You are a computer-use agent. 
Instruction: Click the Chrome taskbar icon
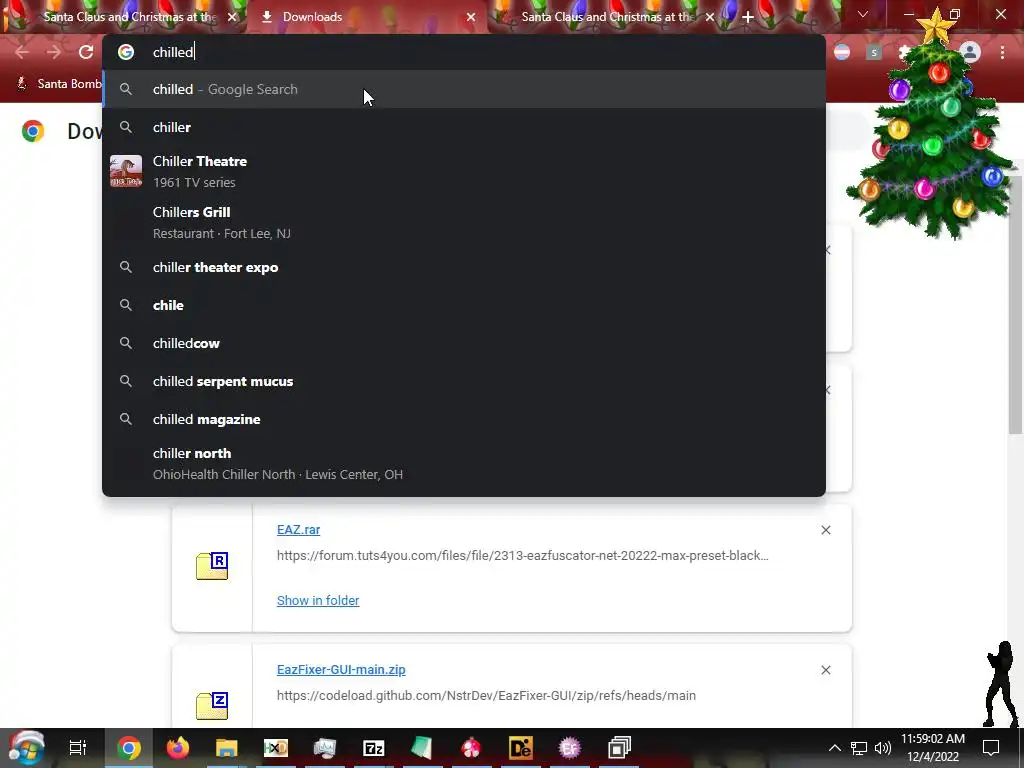point(129,748)
